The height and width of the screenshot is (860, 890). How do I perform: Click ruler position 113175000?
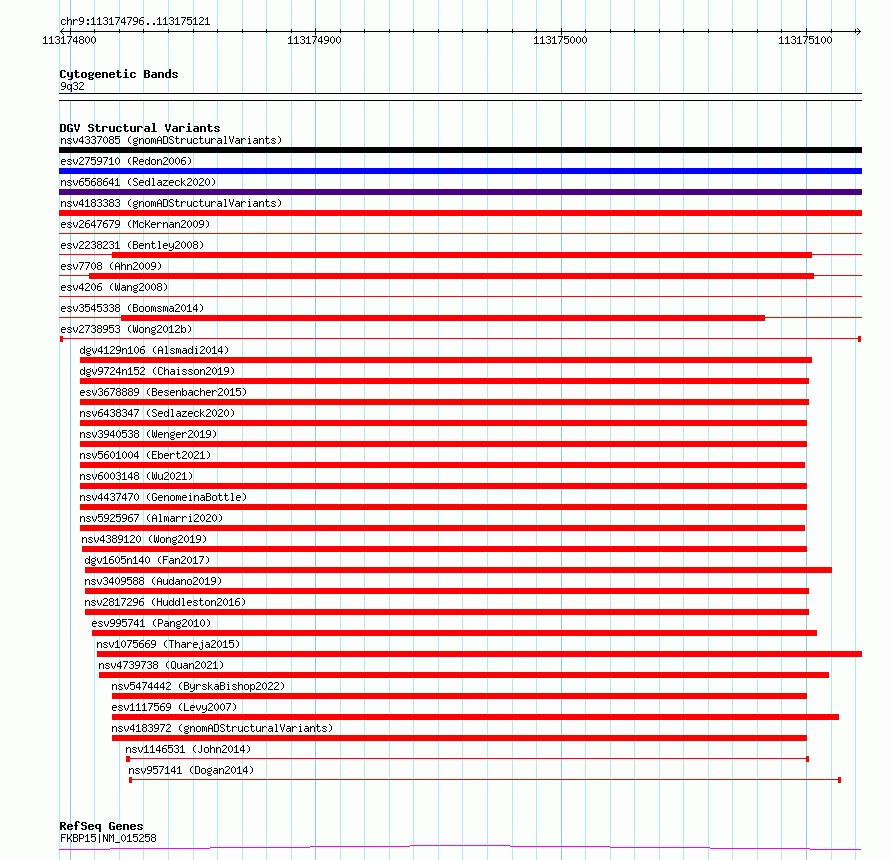[x=560, y=40]
